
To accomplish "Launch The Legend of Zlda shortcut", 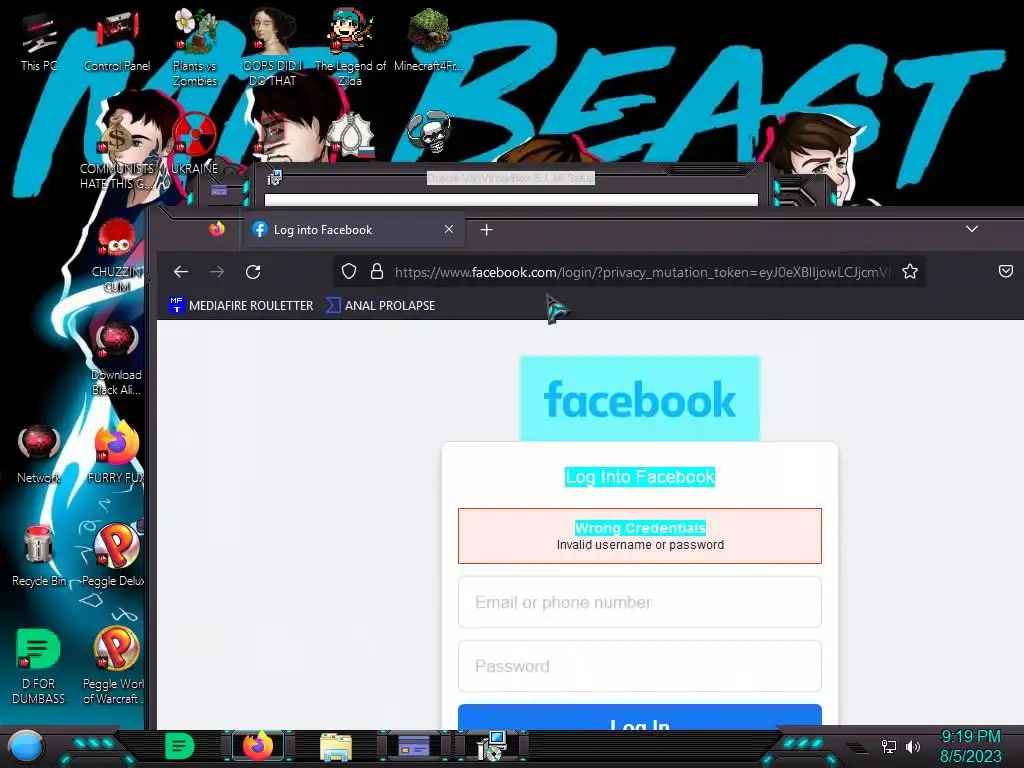I will click(x=350, y=47).
